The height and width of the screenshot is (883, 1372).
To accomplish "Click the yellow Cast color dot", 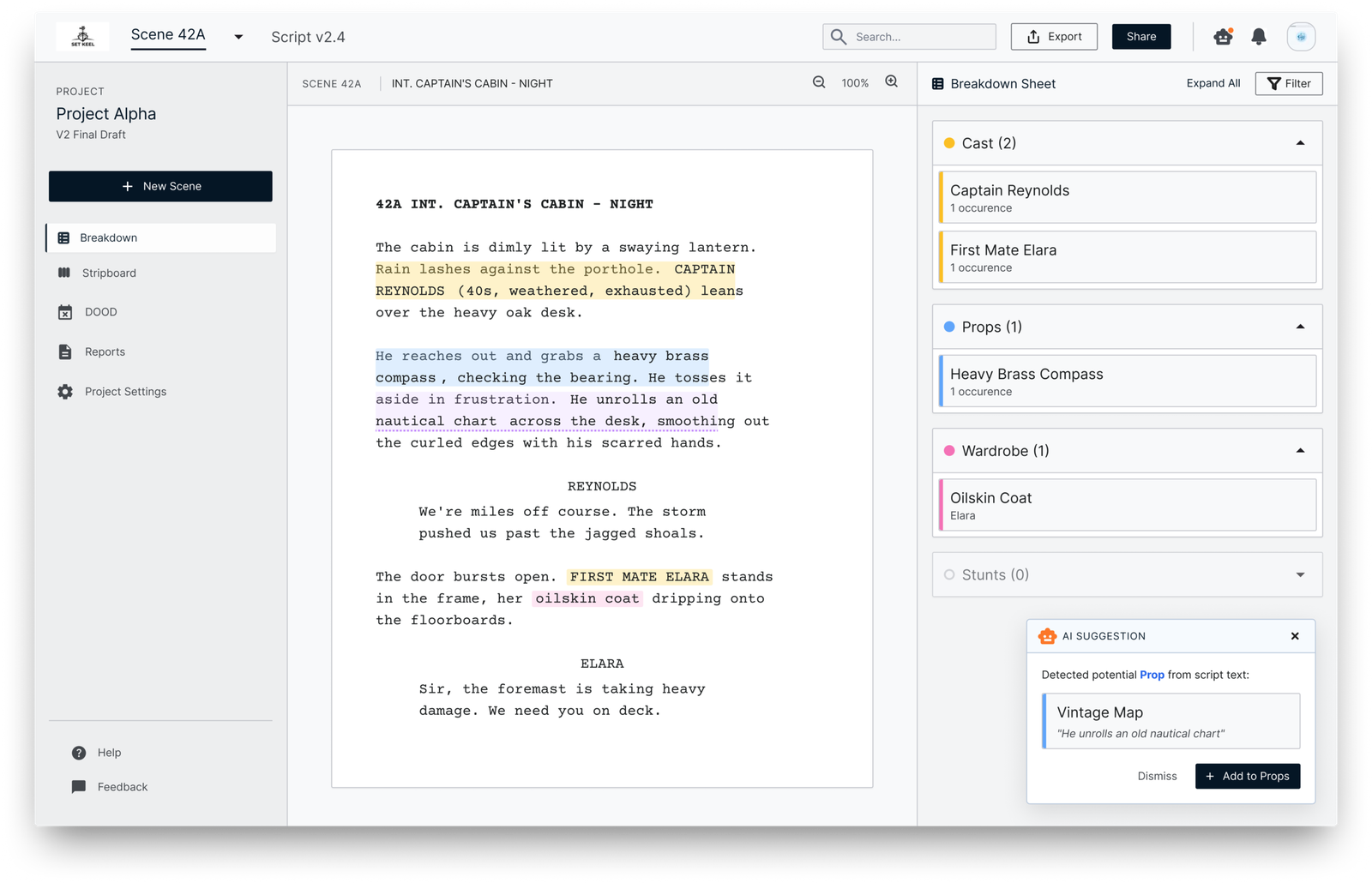I will [949, 143].
